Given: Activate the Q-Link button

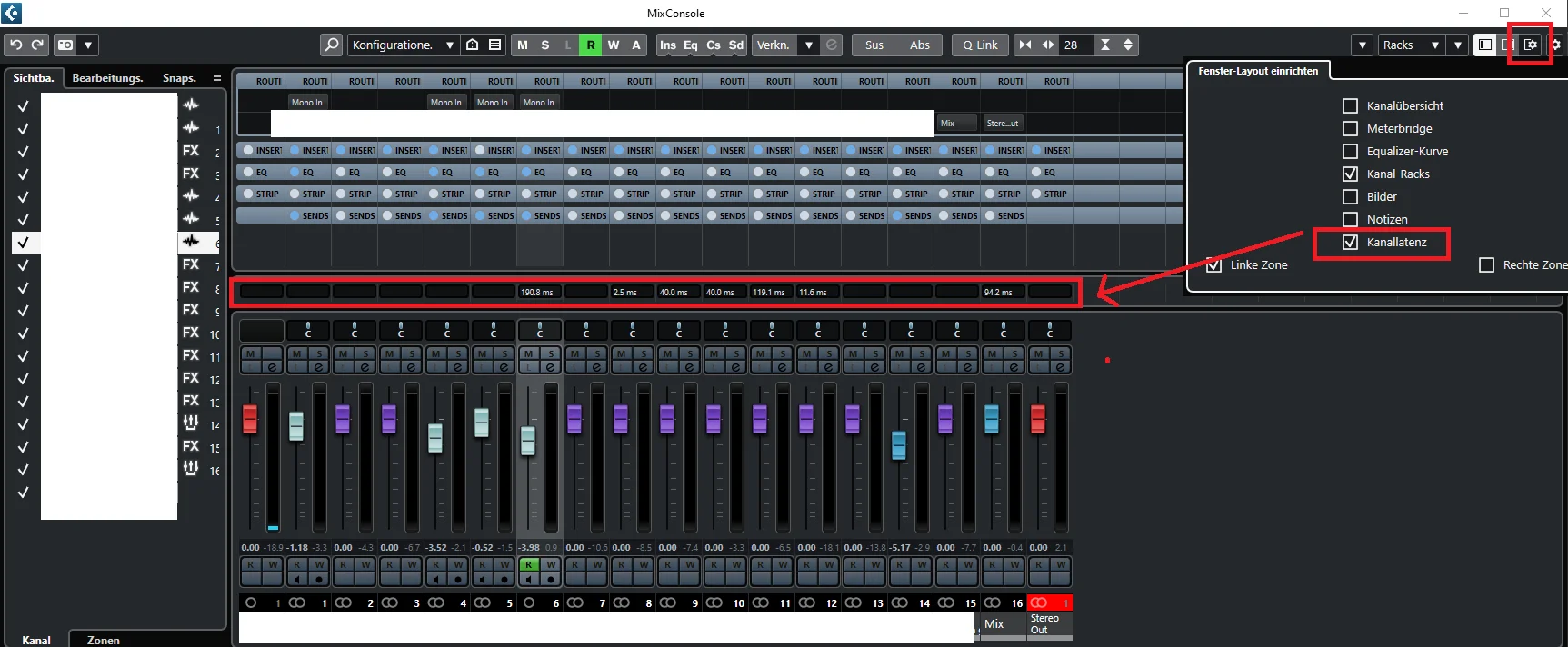Looking at the screenshot, I should pyautogui.click(x=980, y=45).
